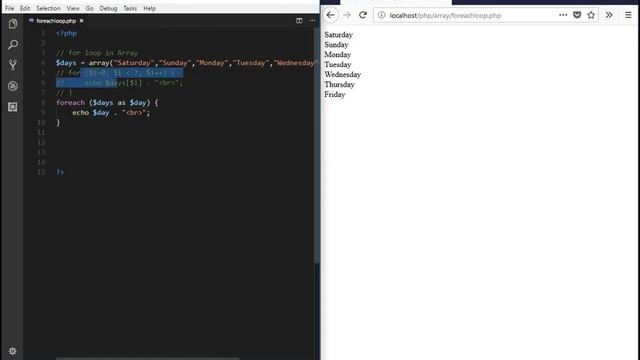This screenshot has width=640, height=360.
Task: Click the closing brace on line 10
Action: point(58,122)
